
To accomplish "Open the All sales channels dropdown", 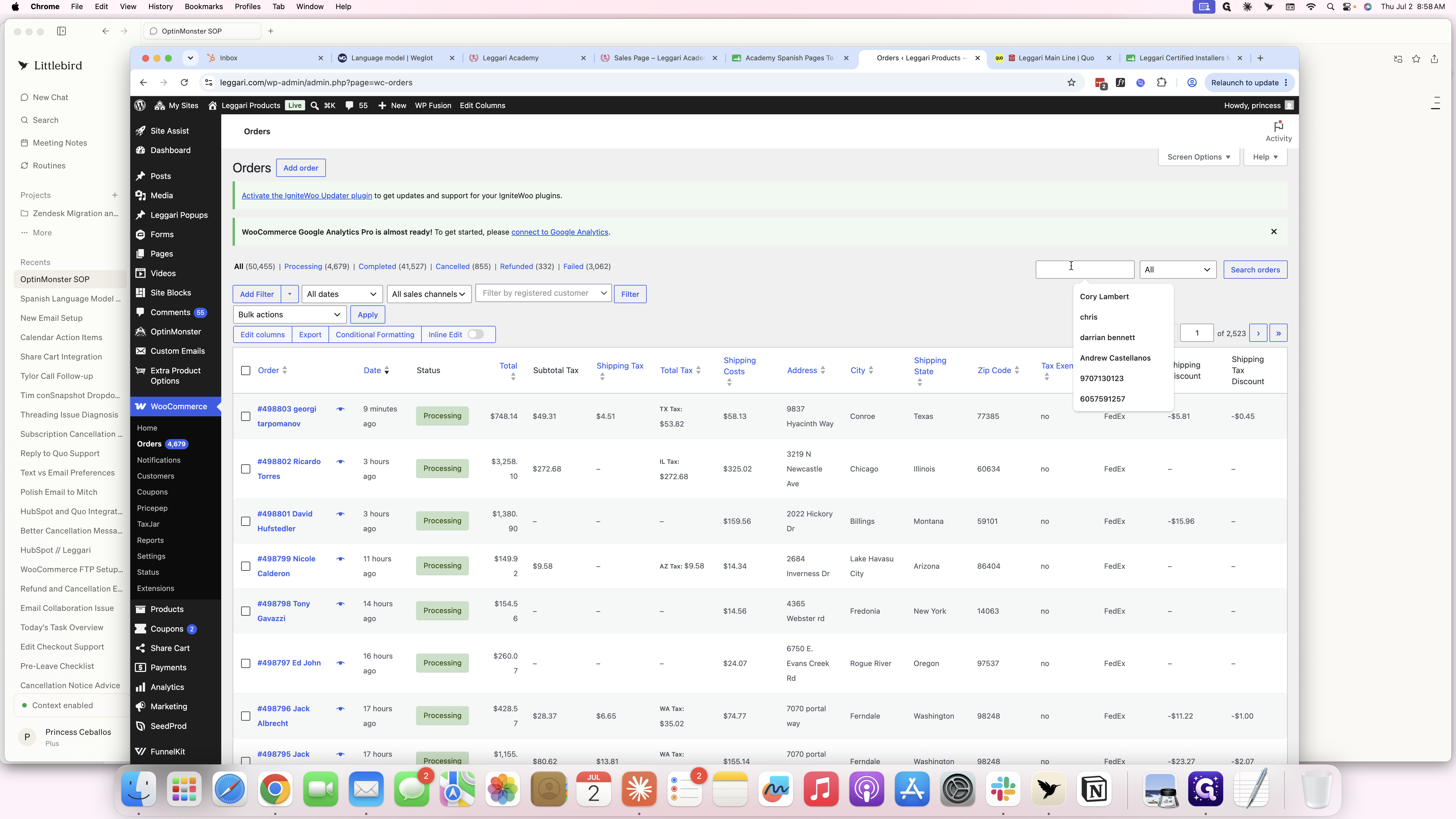I will 429,294.
